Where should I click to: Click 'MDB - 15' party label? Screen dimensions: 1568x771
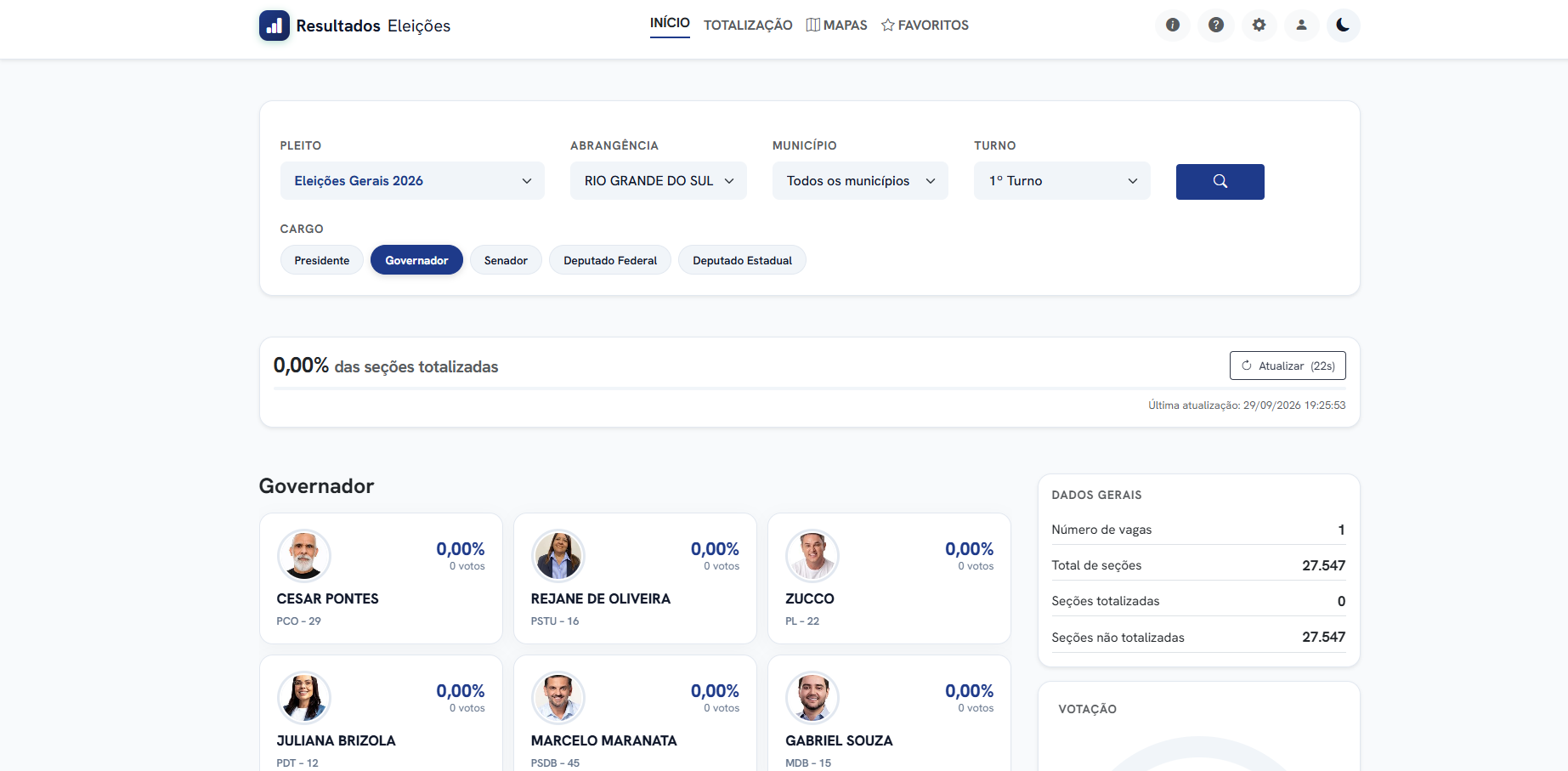click(x=808, y=763)
